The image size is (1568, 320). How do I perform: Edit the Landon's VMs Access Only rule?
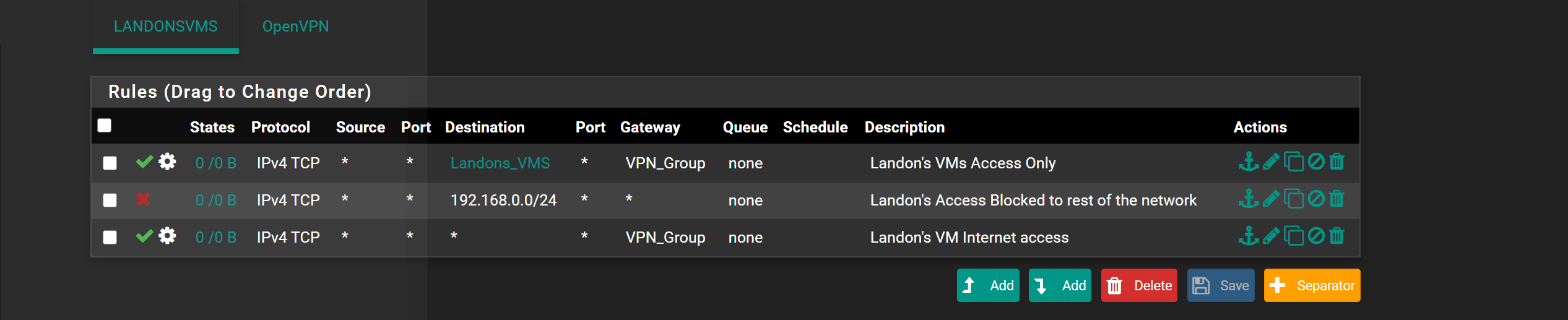tap(1271, 162)
